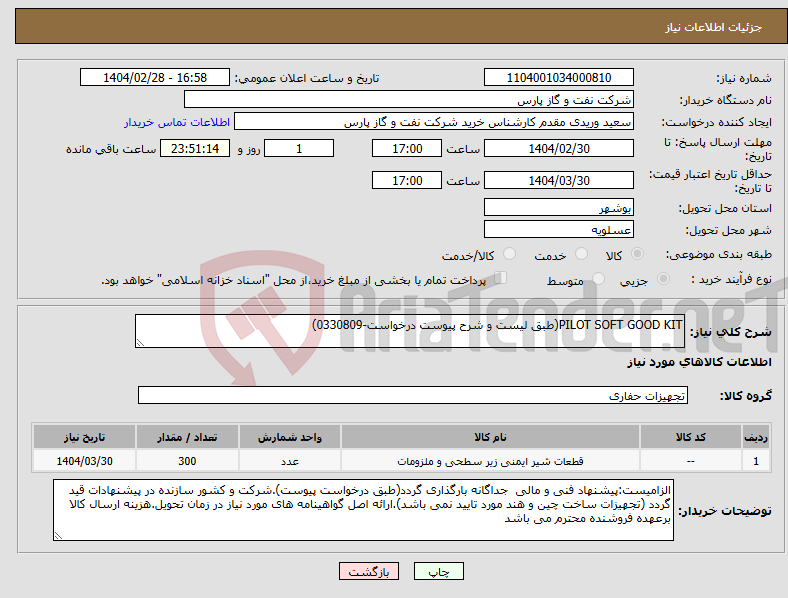Select the کالا radio button
This screenshot has width=788, height=598.
637,254
